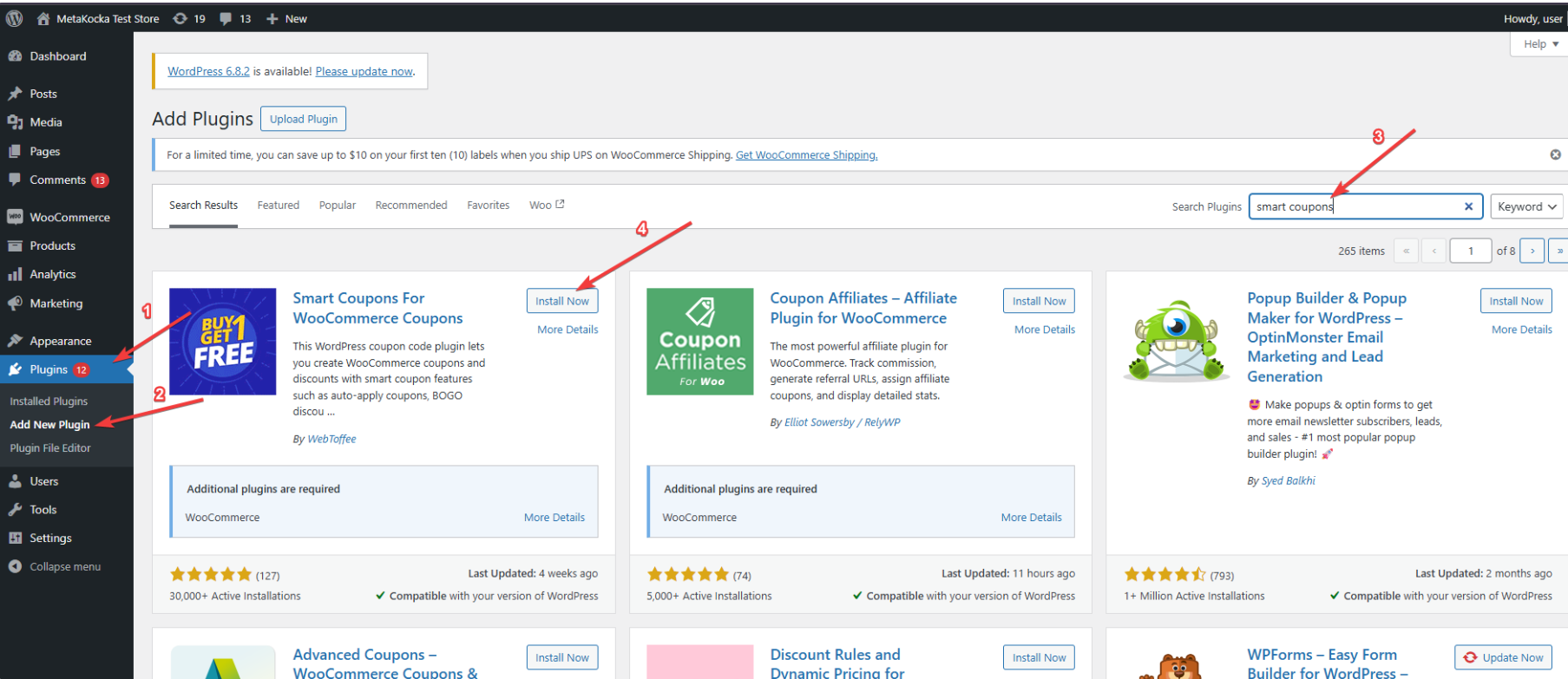Image resolution: width=1568 pixels, height=679 pixels.
Task: Open WooCommerce required plugin More Details in Smart Coupons card
Action: click(554, 517)
